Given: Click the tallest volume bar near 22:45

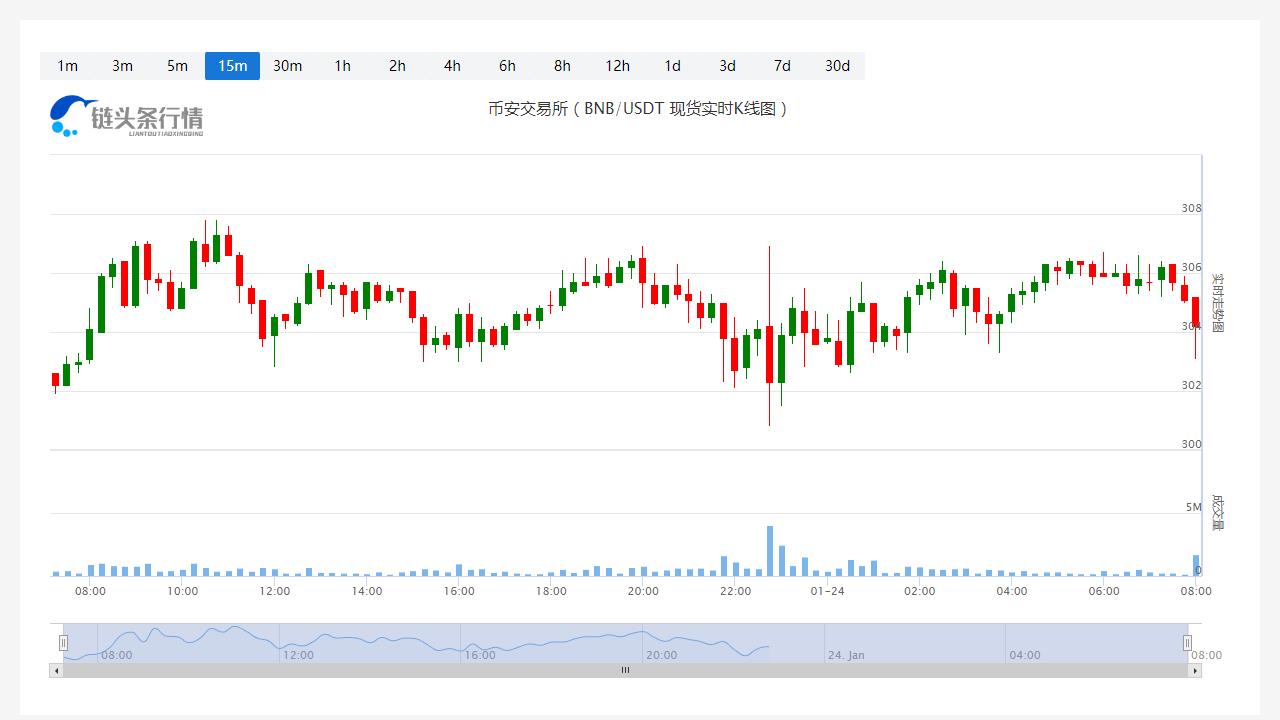Looking at the screenshot, I should click(770, 550).
